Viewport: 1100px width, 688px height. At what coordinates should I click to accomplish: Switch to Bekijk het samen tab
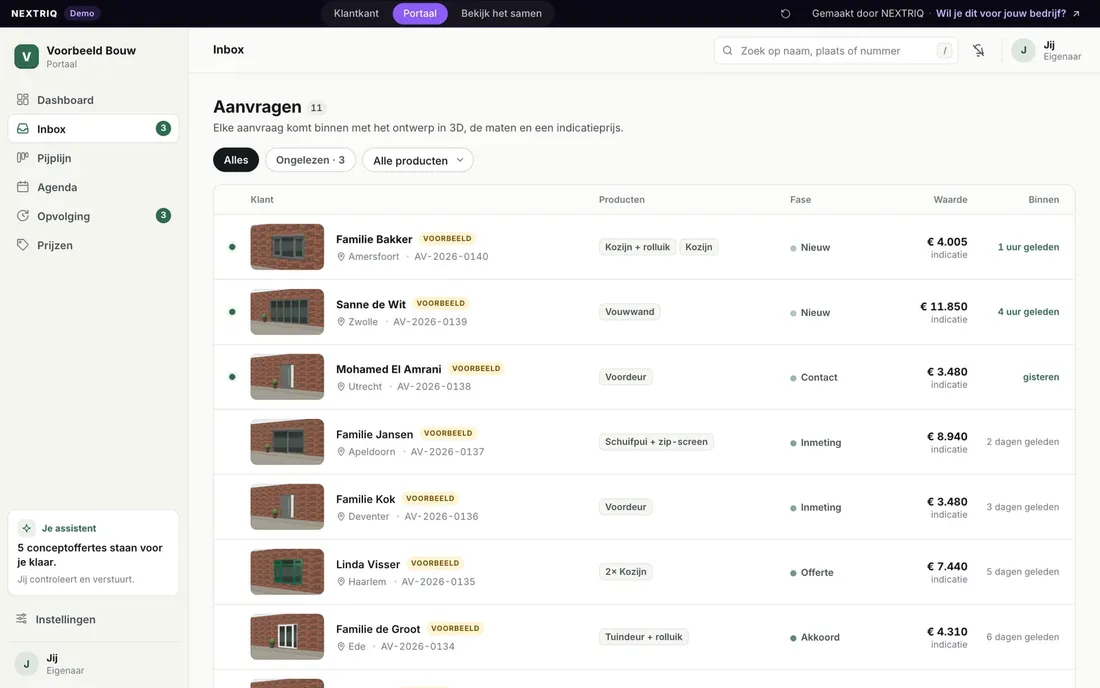(x=502, y=13)
